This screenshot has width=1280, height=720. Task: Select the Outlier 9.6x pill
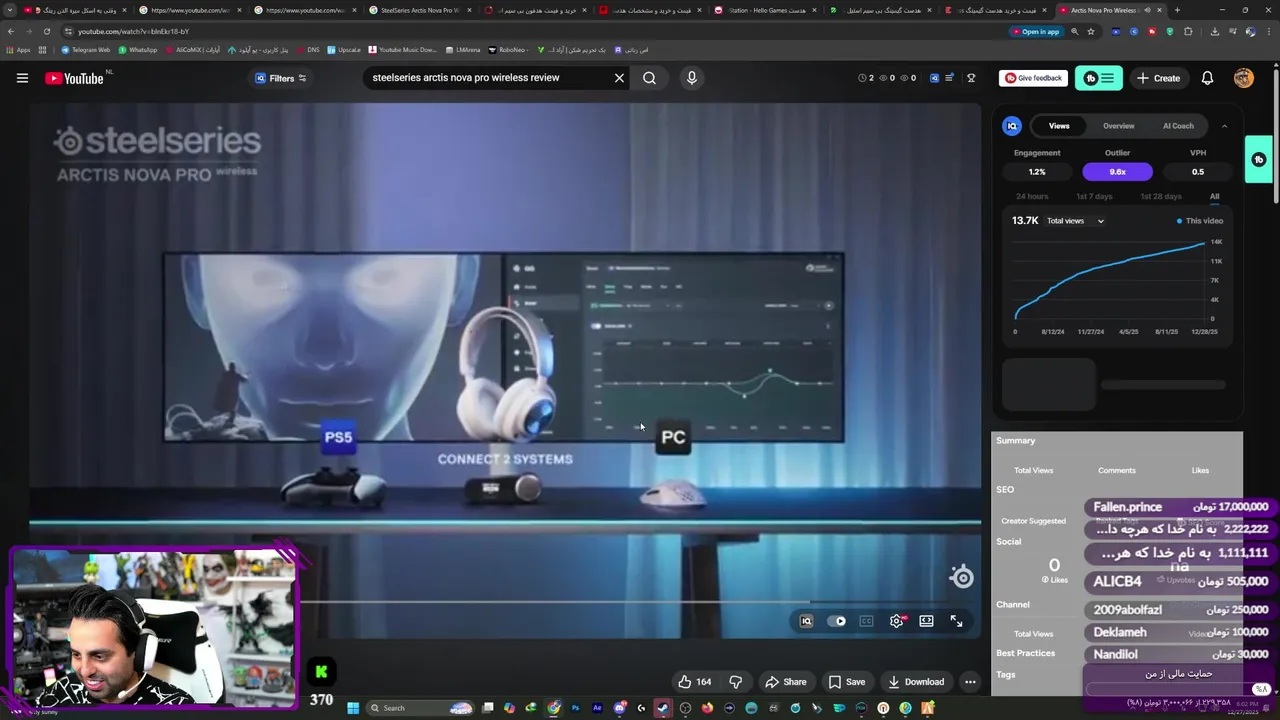(1117, 172)
